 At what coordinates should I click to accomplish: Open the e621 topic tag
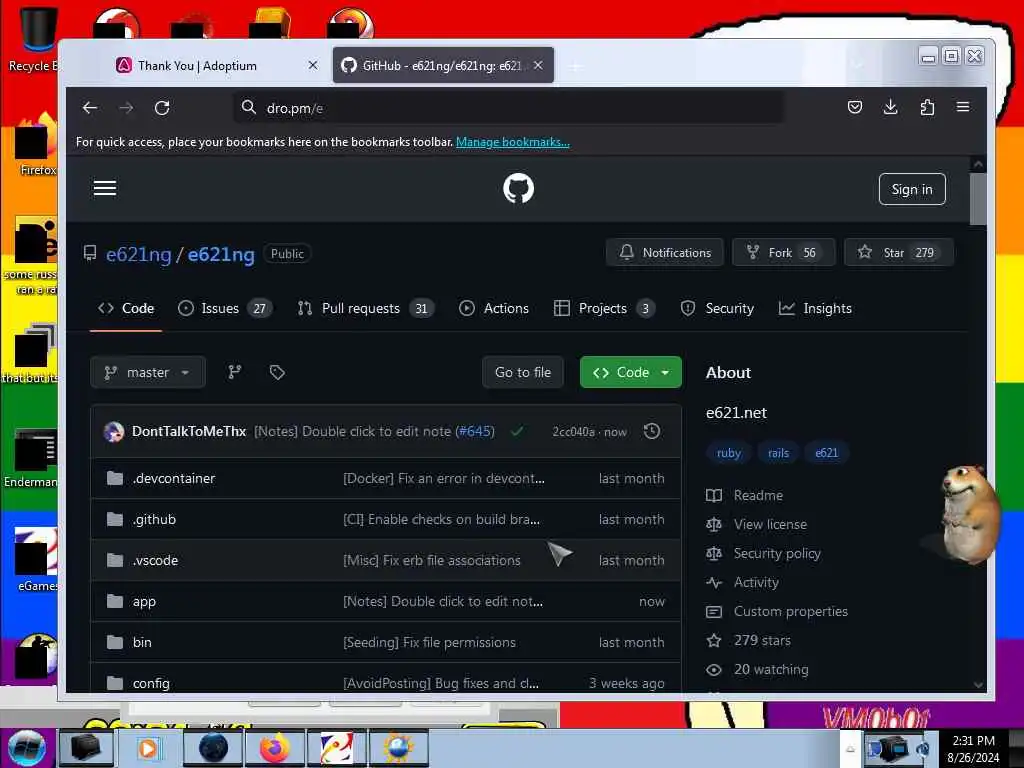click(826, 453)
